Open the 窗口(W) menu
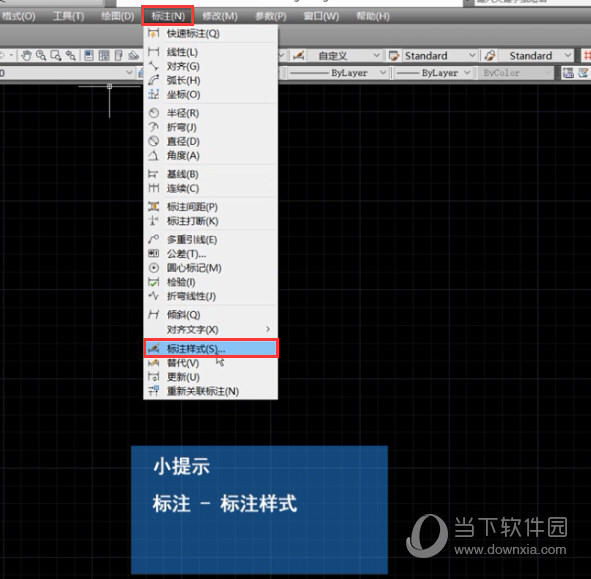The height and width of the screenshot is (579, 591). 321,16
